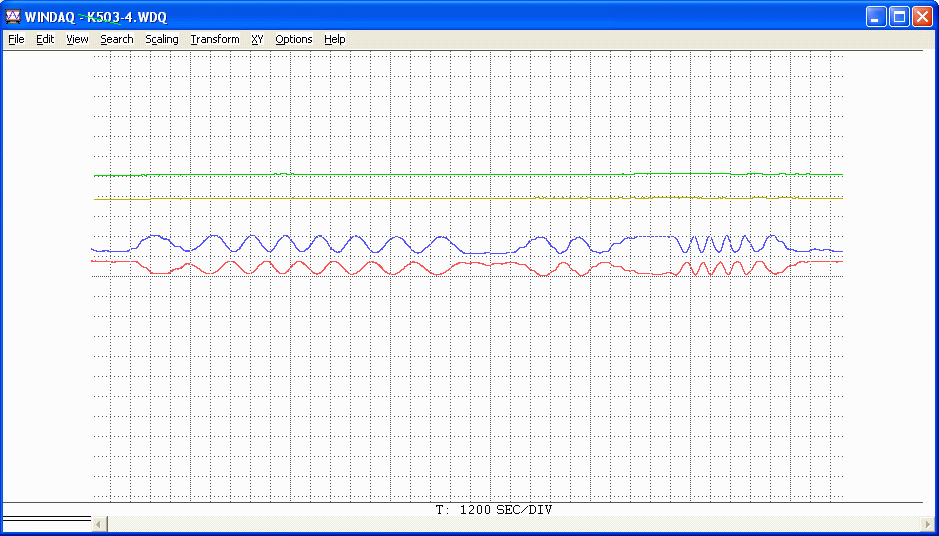Image resolution: width=939 pixels, height=536 pixels.
Task: Open the Edit menu
Action: [x=45, y=39]
